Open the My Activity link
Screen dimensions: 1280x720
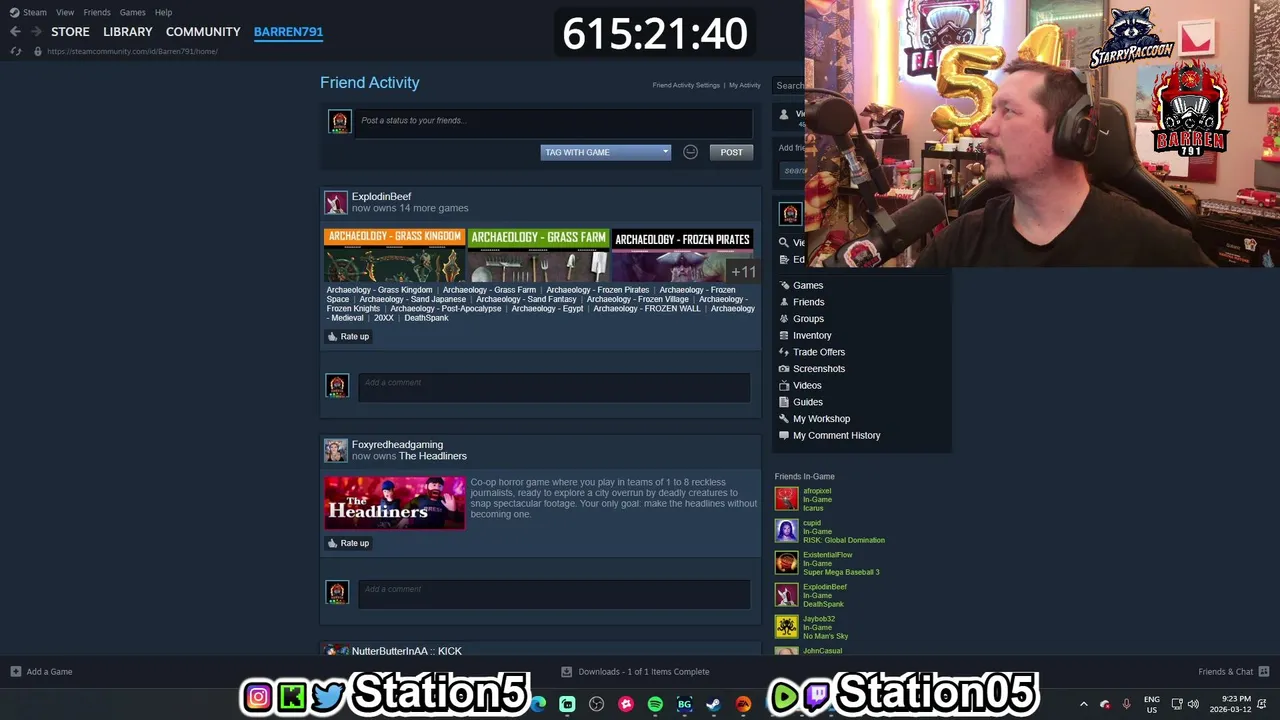[744, 85]
